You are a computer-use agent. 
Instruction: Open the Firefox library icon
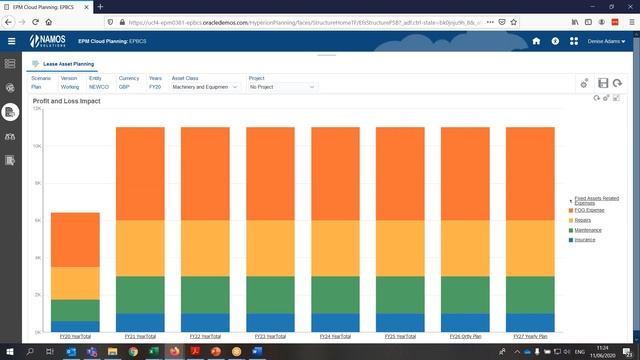coord(575,22)
